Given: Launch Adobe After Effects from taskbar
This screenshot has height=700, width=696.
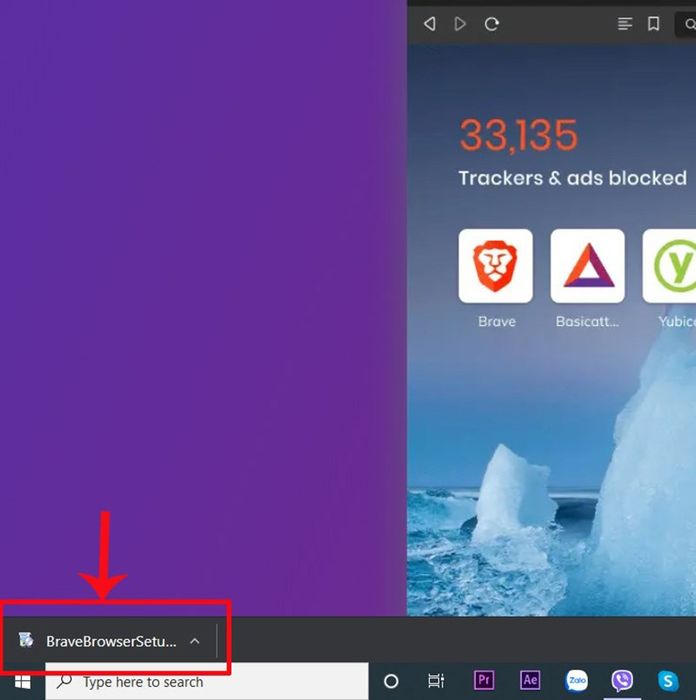Looking at the screenshot, I should pos(530,680).
